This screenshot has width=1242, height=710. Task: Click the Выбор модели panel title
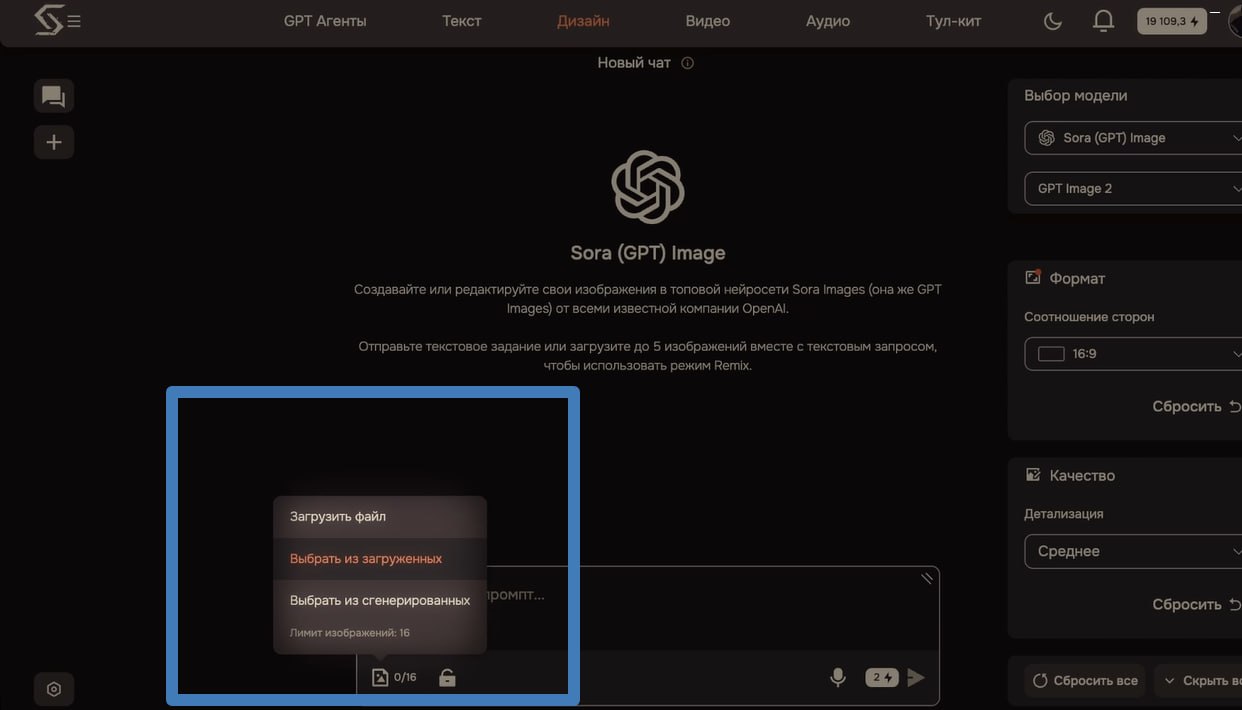[x=1076, y=96]
